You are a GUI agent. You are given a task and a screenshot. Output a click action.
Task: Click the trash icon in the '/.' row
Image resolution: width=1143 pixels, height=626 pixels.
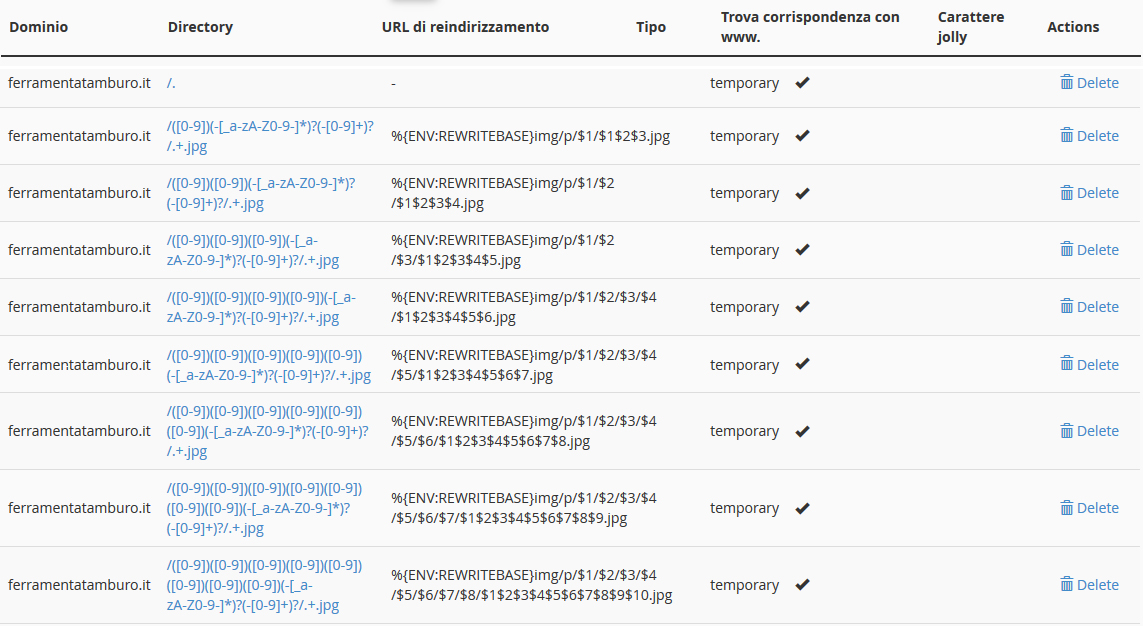pos(1066,82)
